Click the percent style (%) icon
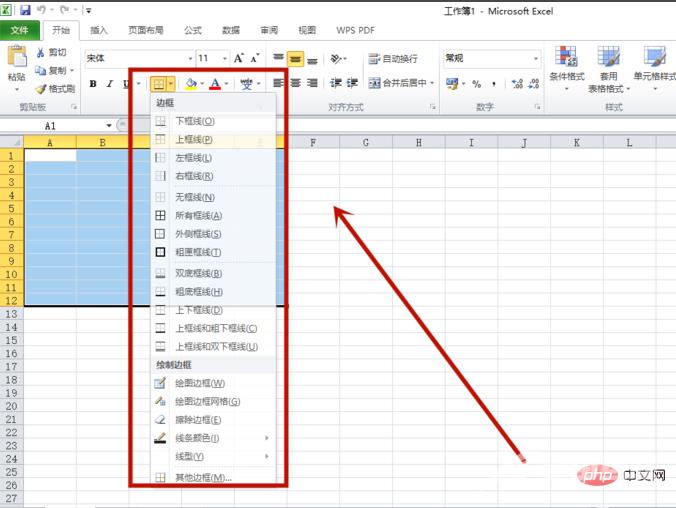Image resolution: width=676 pixels, height=508 pixels. 477,84
